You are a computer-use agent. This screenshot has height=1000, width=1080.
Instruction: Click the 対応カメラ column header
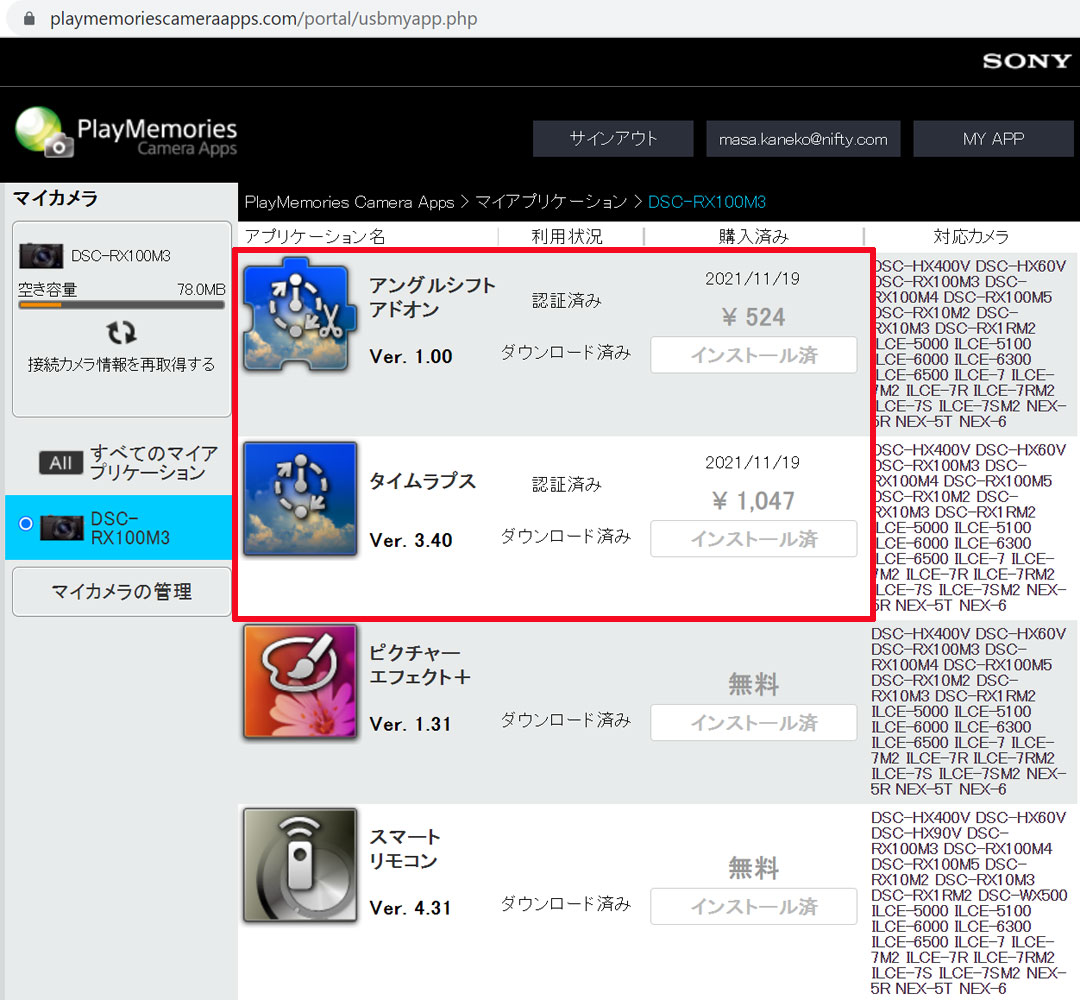[971, 236]
